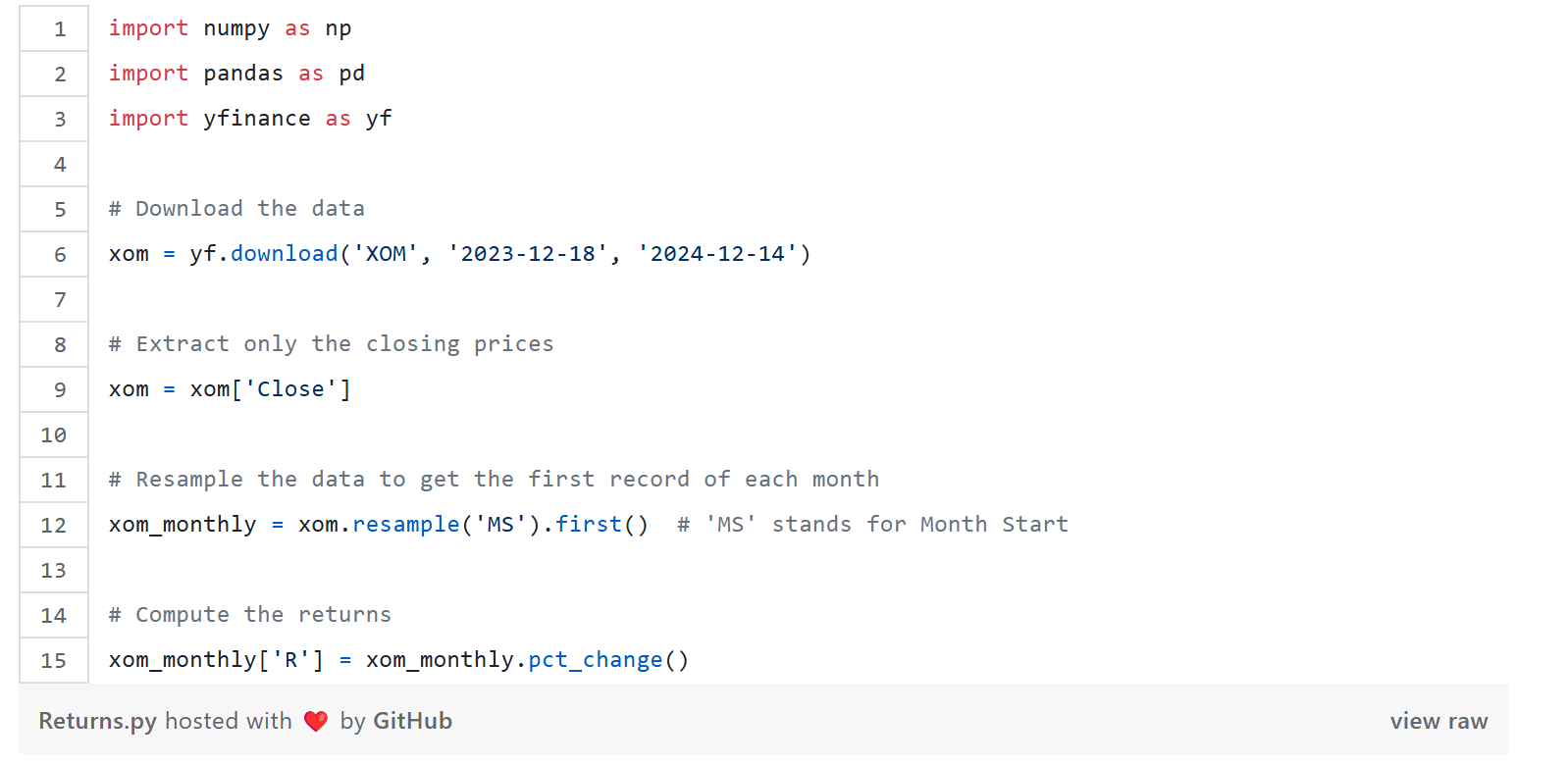Screen dimensions: 1568x766
Task: Click line number 6 in the gutter
Action: 60,255
